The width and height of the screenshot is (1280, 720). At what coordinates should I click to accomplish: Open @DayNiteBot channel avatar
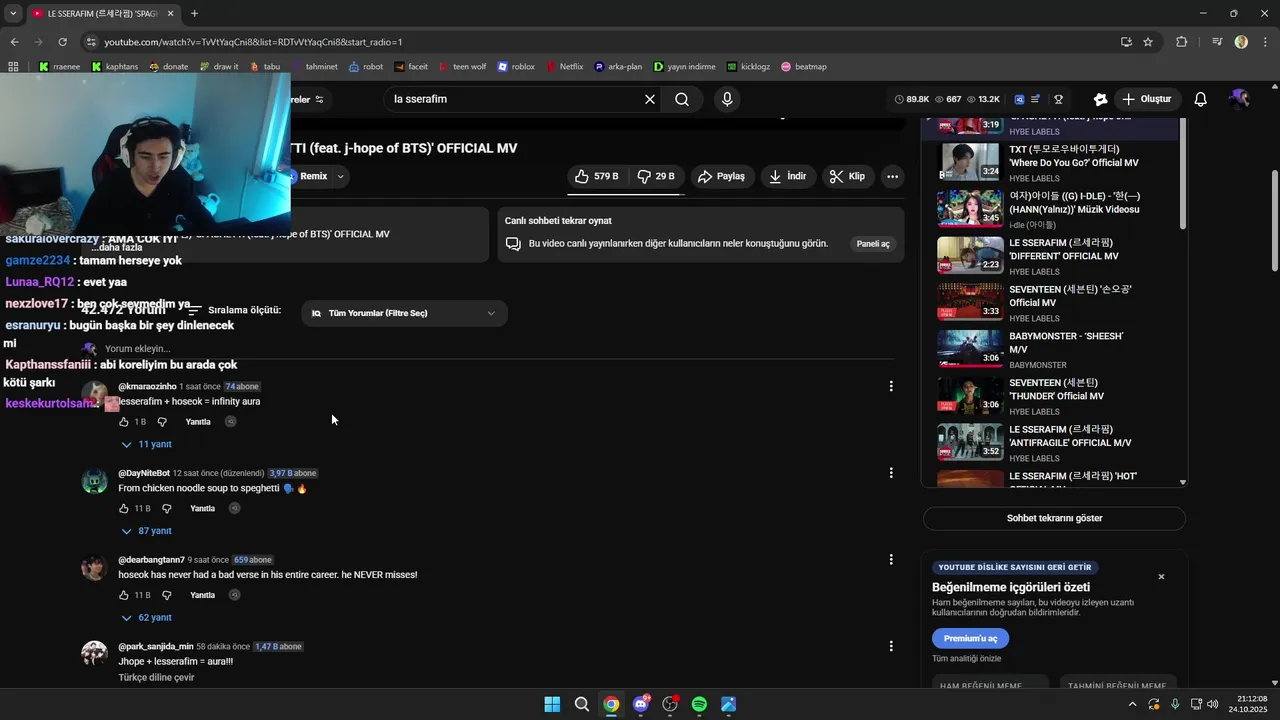point(94,481)
